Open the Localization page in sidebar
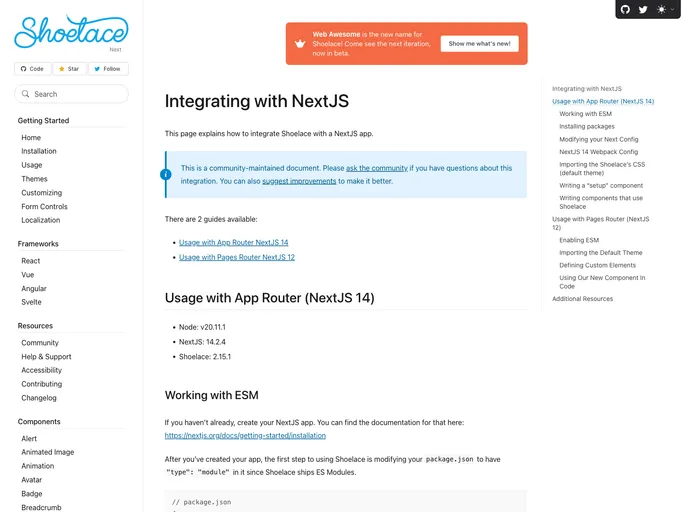 [41, 220]
